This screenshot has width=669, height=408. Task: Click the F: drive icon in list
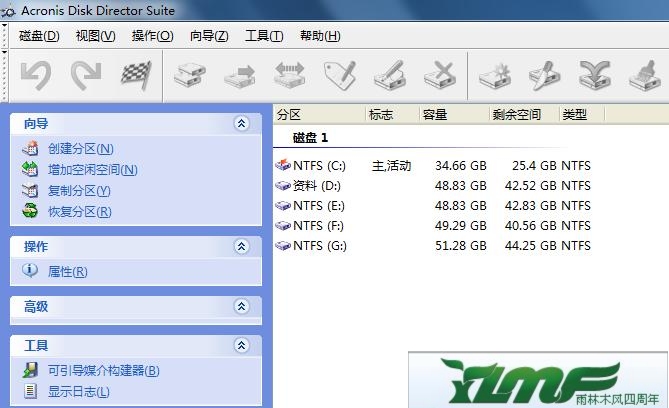click(x=283, y=225)
